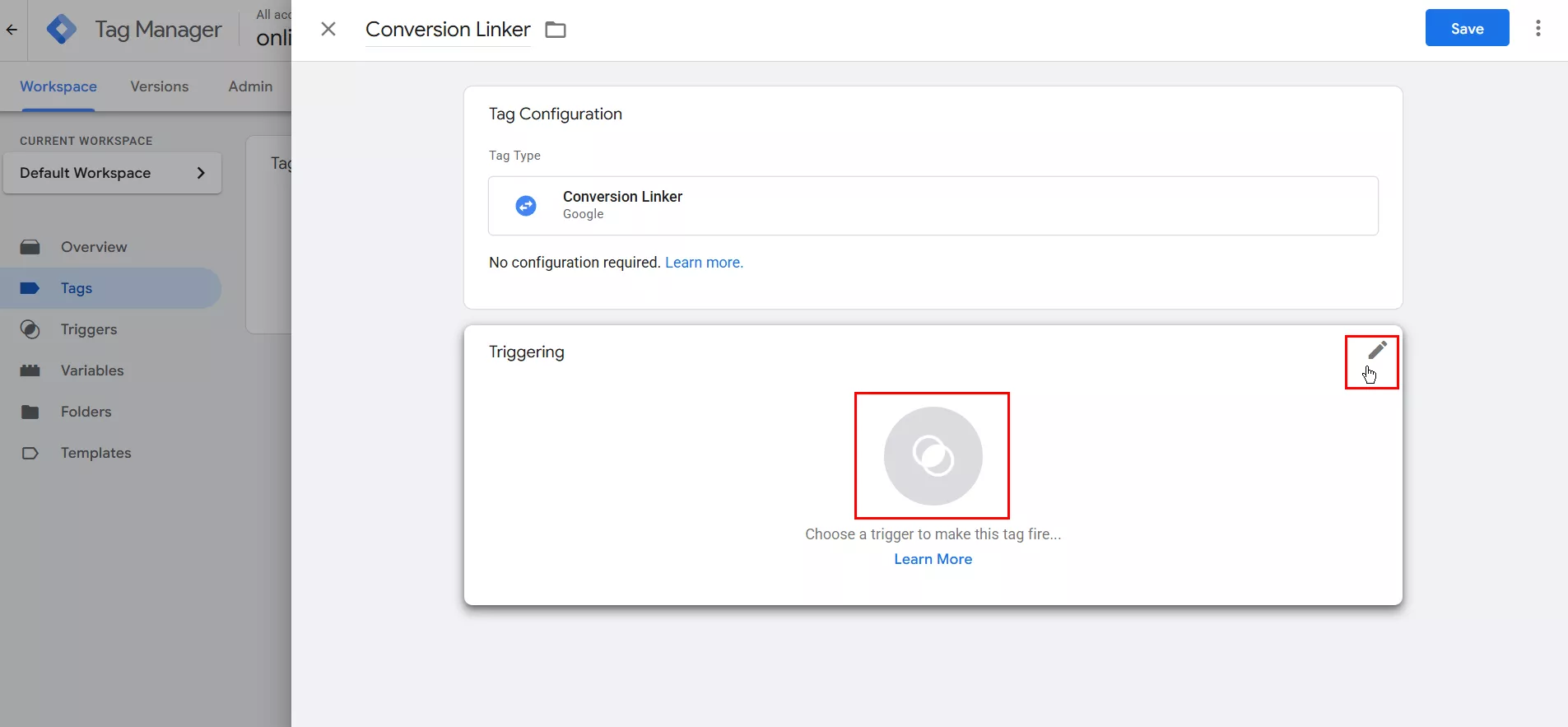Expand the Default Workspace selector
Viewport: 1568px width, 727px height.
click(x=112, y=173)
